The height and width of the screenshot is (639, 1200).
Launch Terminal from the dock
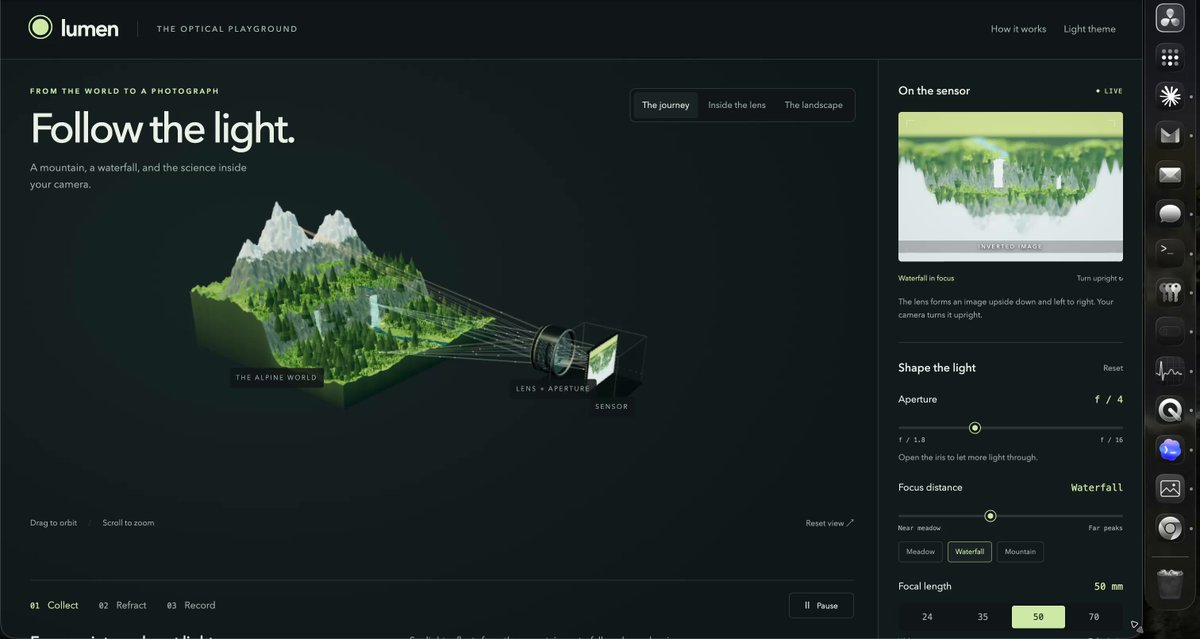[x=1170, y=250]
